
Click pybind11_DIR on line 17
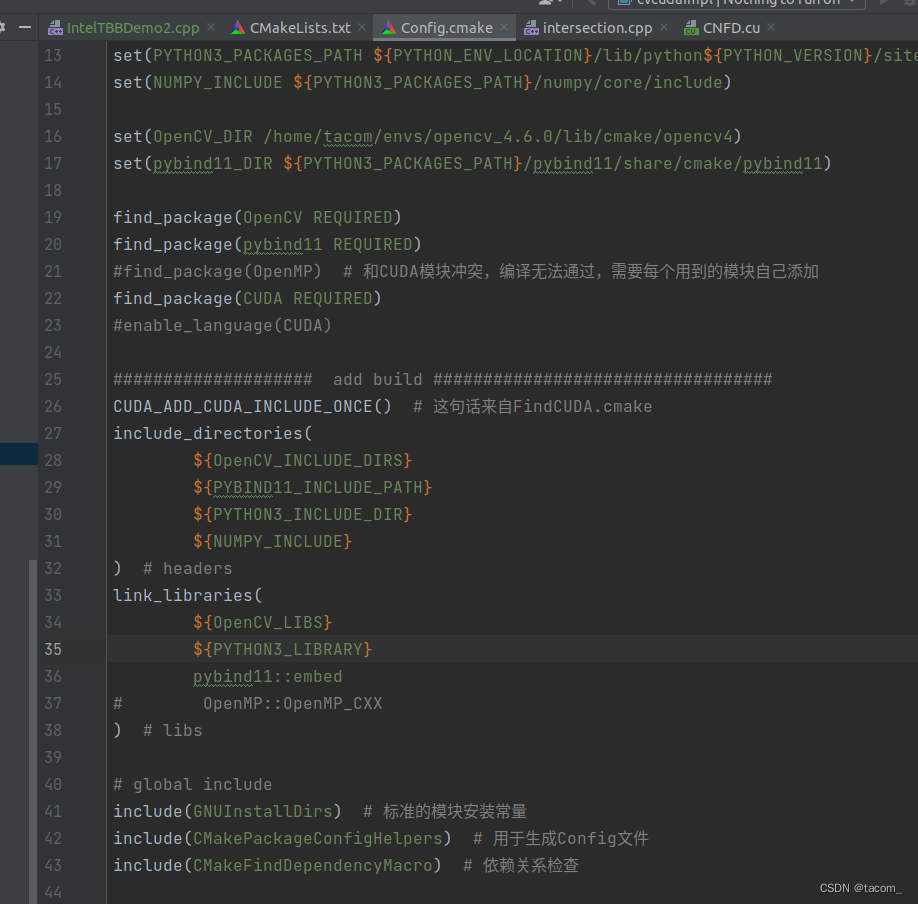213,163
